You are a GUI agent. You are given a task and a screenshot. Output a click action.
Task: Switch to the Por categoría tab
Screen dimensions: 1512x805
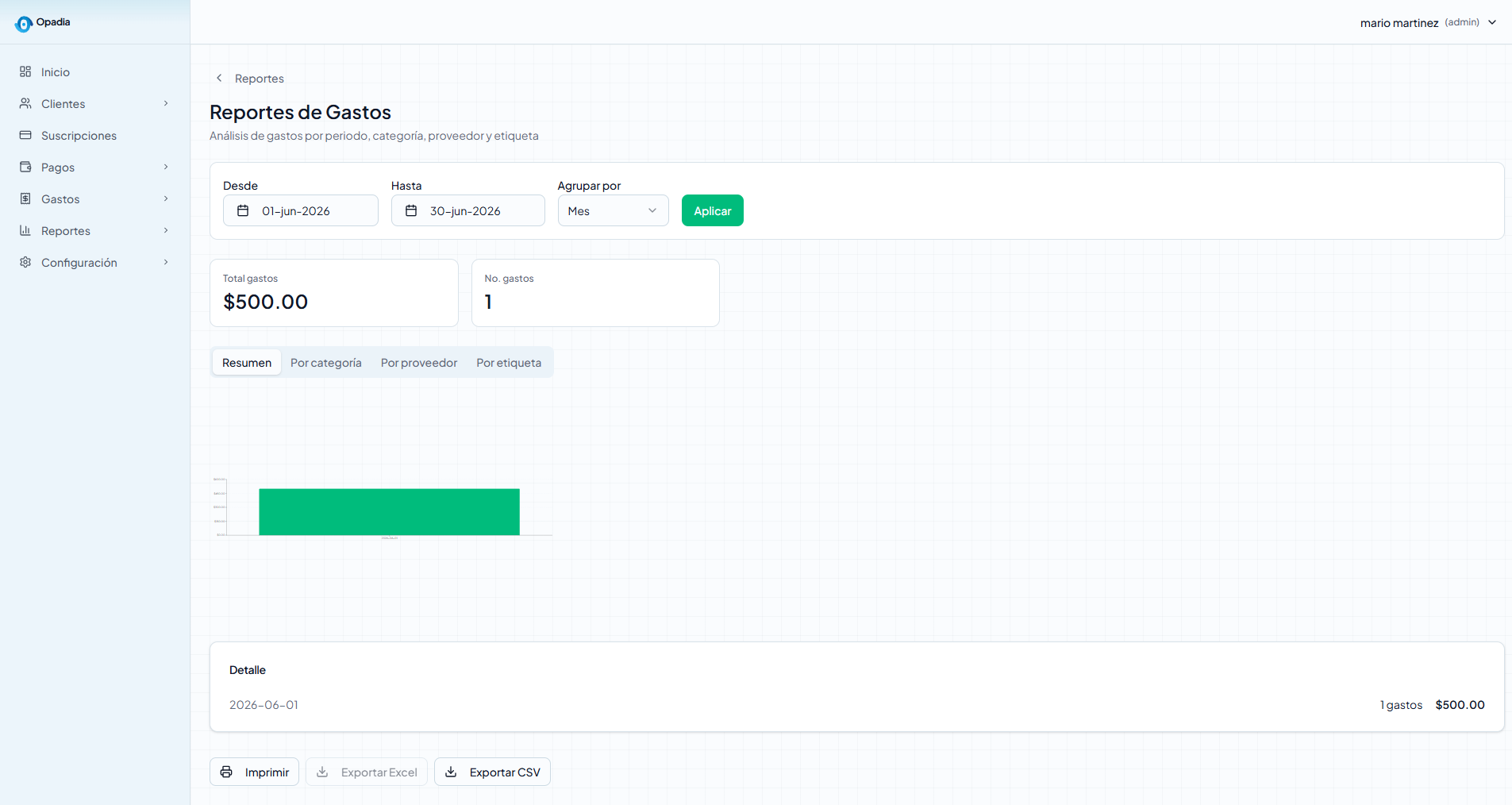(x=326, y=362)
